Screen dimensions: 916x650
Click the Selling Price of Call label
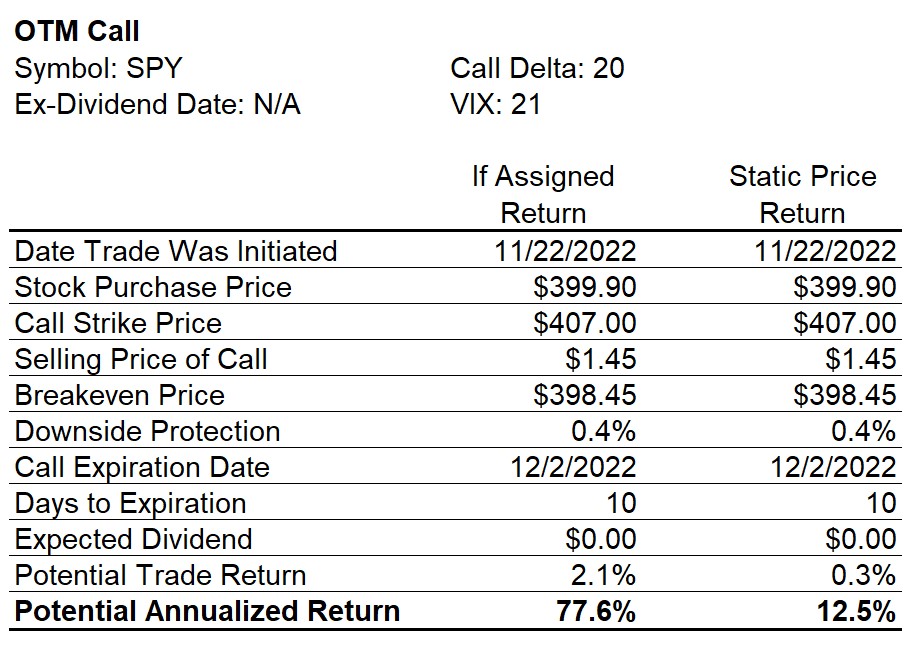pyautogui.click(x=141, y=359)
